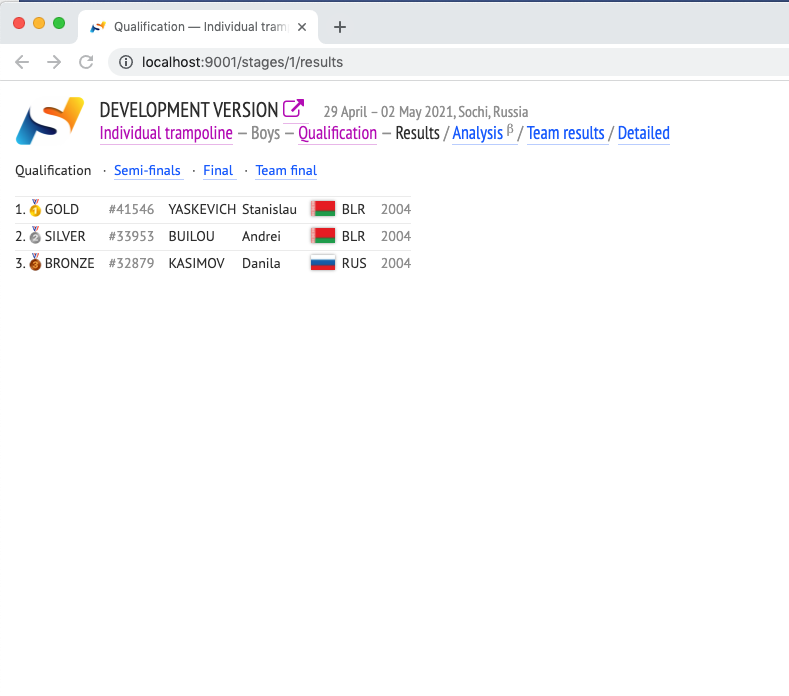This screenshot has width=789, height=696.
Task: Click the favicon in the browser tab
Action: pyautogui.click(x=98, y=27)
